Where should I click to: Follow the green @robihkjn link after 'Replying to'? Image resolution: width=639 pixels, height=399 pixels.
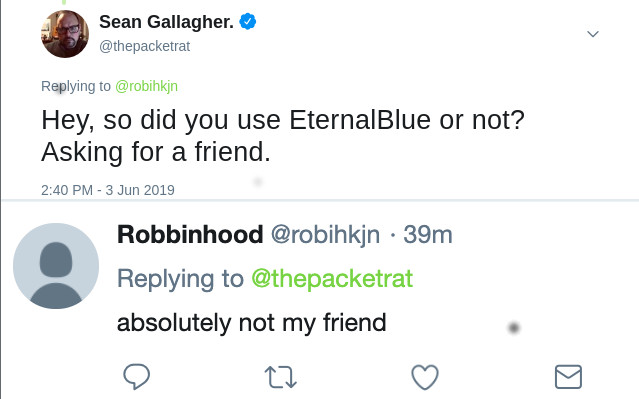pos(146,86)
